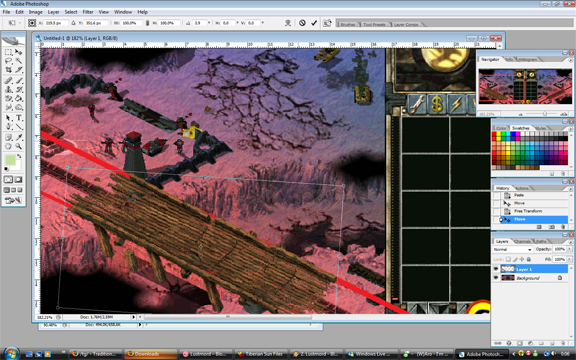The height and width of the screenshot is (360, 576).
Task: Select the Paint Bucket tool
Action: click(19, 98)
